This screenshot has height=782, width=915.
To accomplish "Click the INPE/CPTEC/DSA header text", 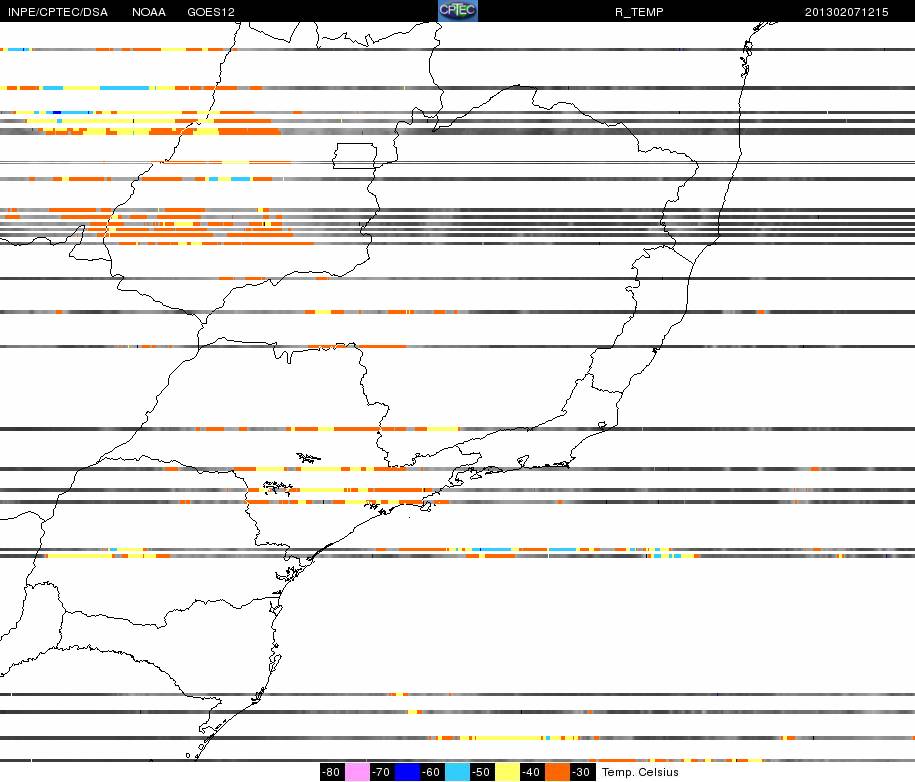I will 58,12.
